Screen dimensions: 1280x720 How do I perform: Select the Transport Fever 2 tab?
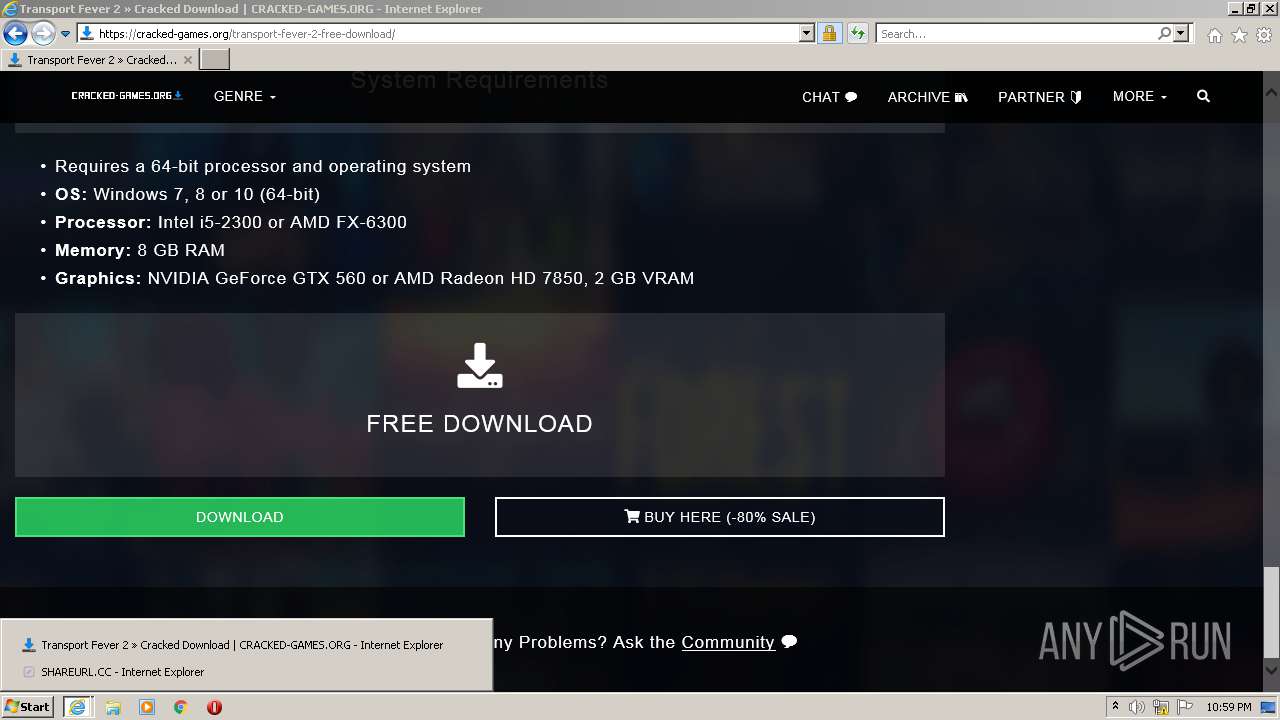click(x=100, y=60)
